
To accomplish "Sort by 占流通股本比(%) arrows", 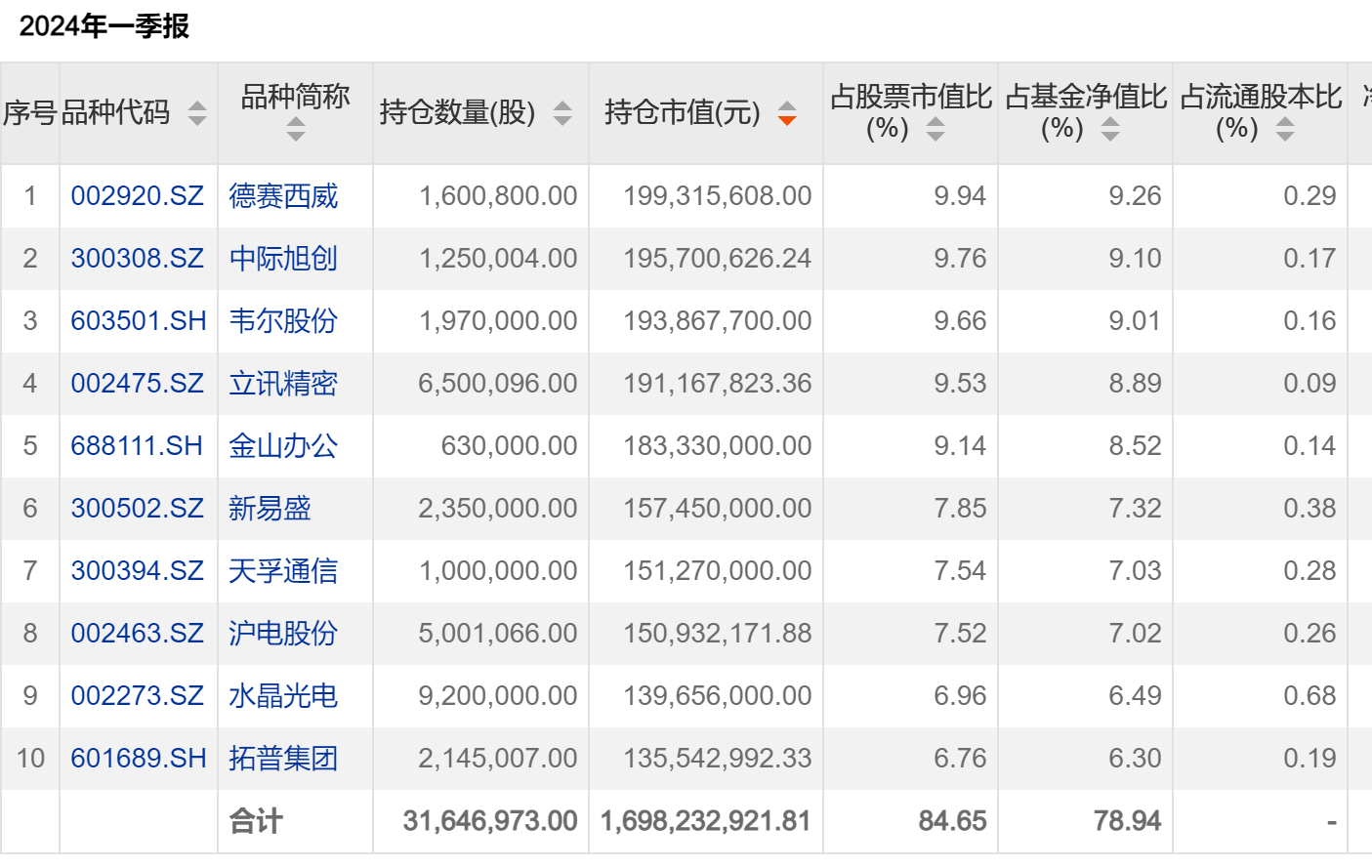I will [x=1285, y=129].
